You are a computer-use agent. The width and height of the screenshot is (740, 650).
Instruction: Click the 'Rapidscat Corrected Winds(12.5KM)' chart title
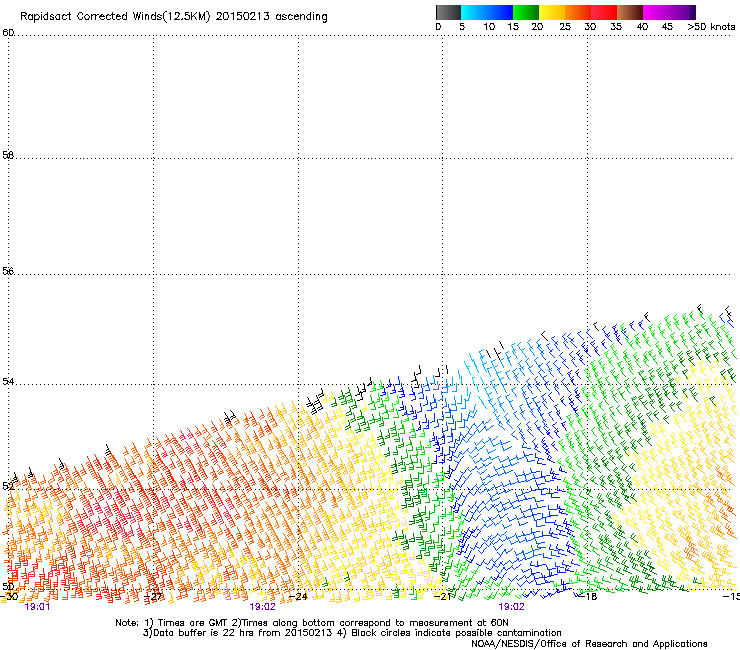pyautogui.click(x=115, y=17)
